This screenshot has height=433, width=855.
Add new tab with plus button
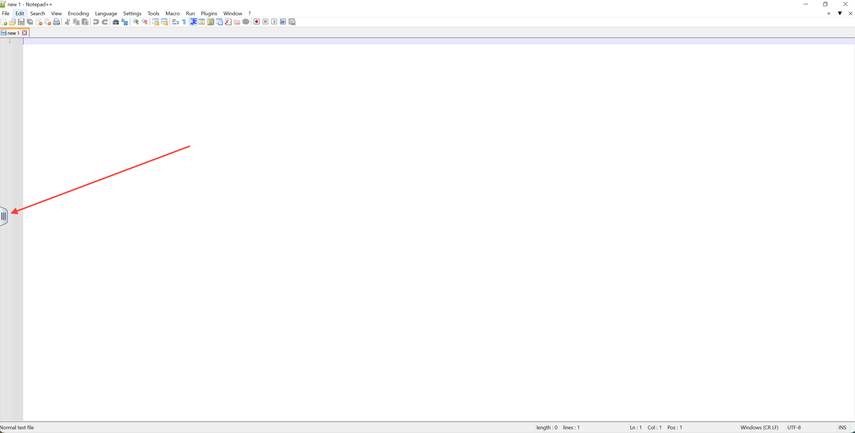[x=828, y=13]
